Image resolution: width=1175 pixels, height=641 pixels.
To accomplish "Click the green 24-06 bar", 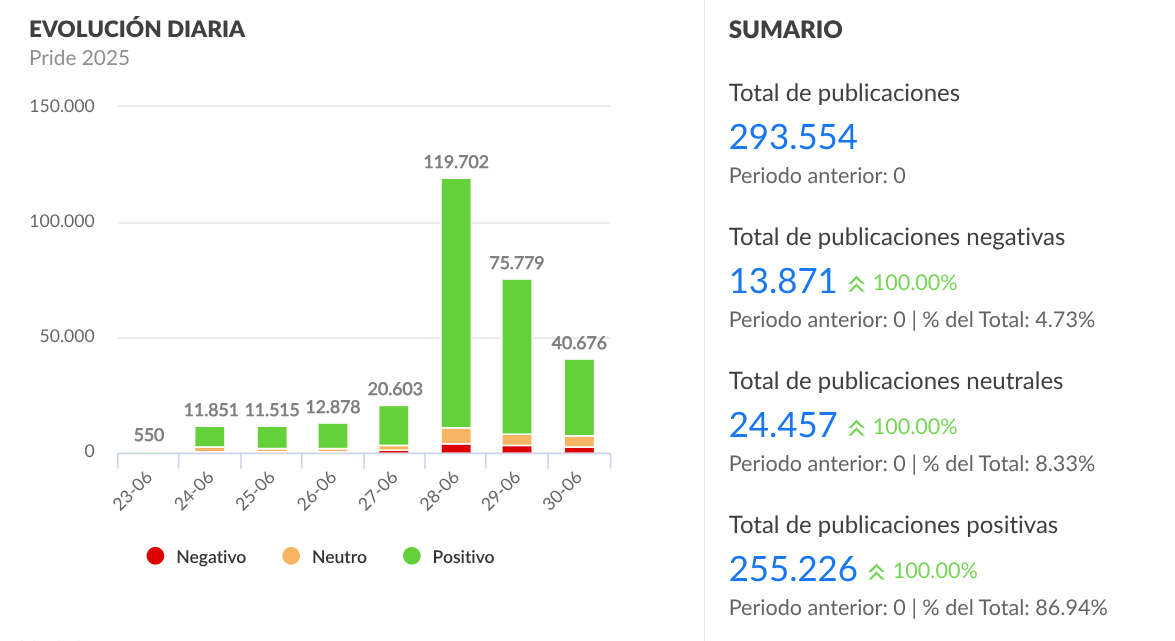I will coord(210,436).
